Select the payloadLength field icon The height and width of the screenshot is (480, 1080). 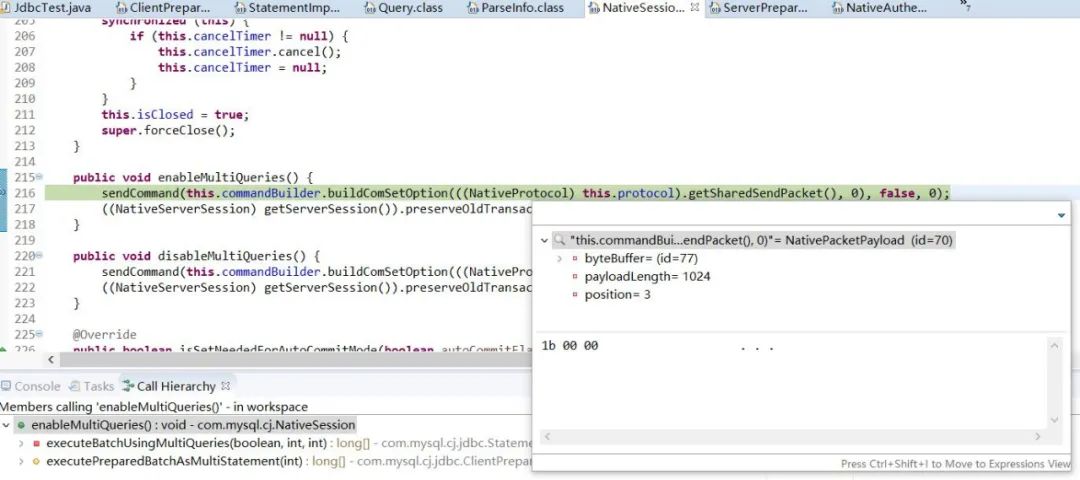(x=575, y=277)
